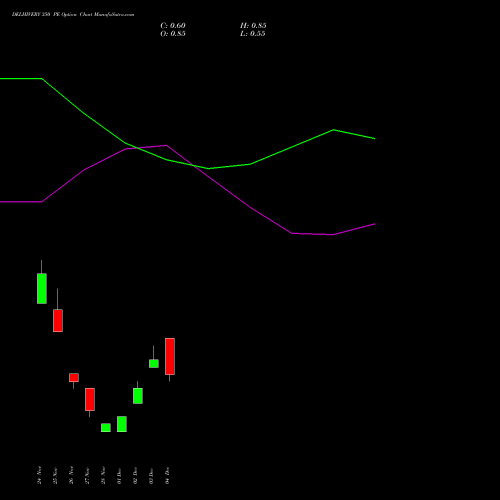Click the open value O: 0.85
The image size is (500, 500).
(173, 34)
